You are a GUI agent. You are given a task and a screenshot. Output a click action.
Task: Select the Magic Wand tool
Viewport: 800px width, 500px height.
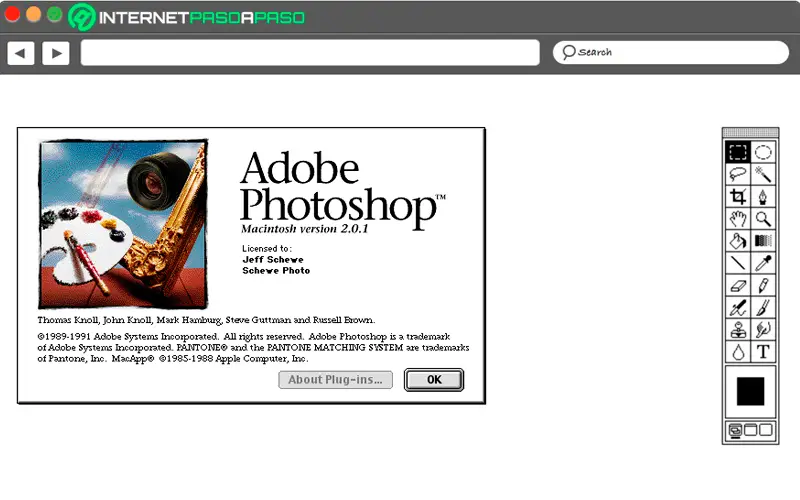[763, 174]
